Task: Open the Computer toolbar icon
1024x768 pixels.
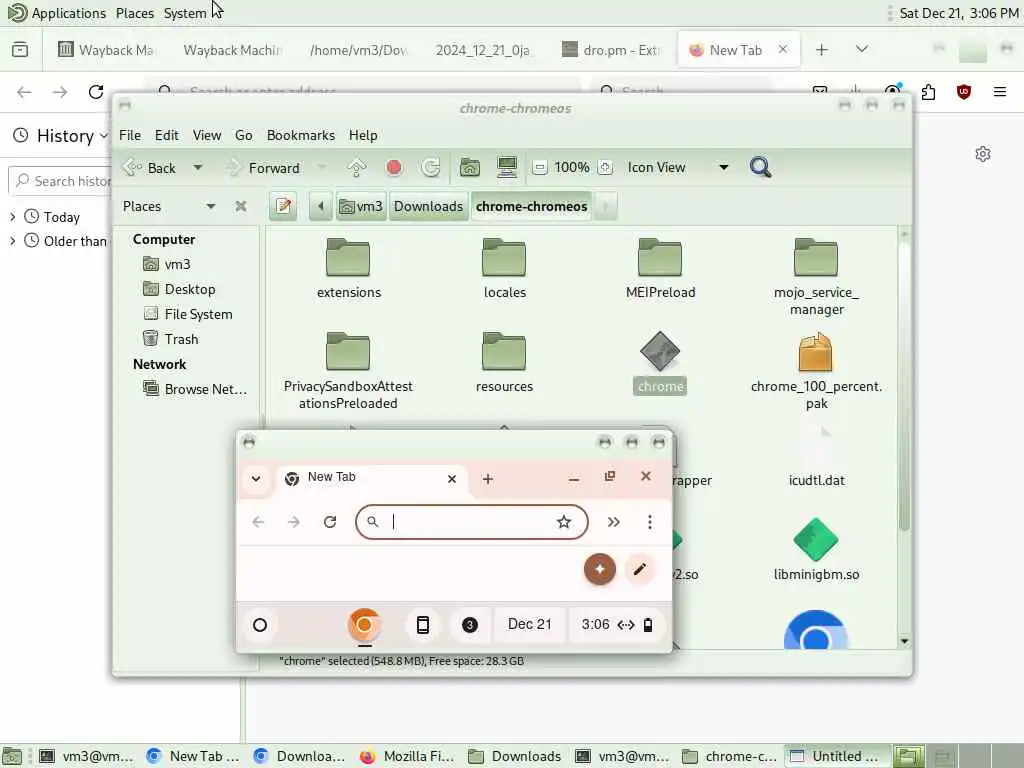Action: coord(507,168)
